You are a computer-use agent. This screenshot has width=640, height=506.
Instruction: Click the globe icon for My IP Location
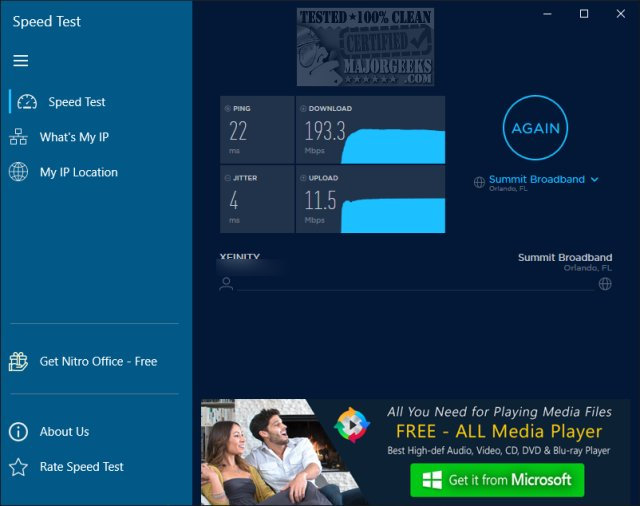click(x=18, y=172)
